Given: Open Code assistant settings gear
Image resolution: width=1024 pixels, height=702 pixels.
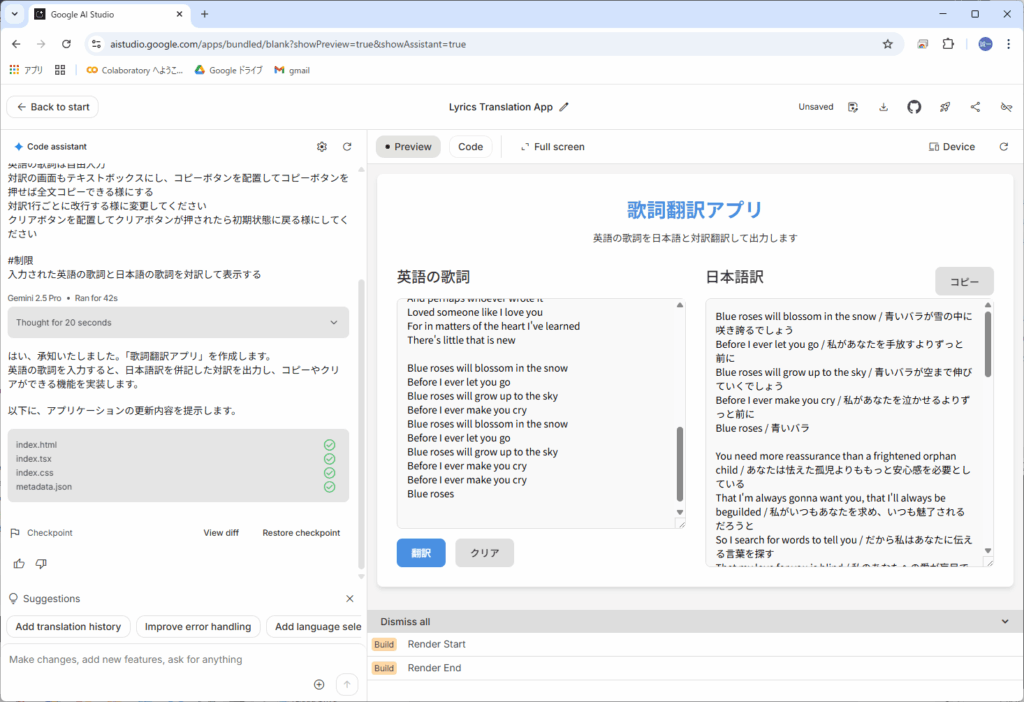Looking at the screenshot, I should [322, 147].
